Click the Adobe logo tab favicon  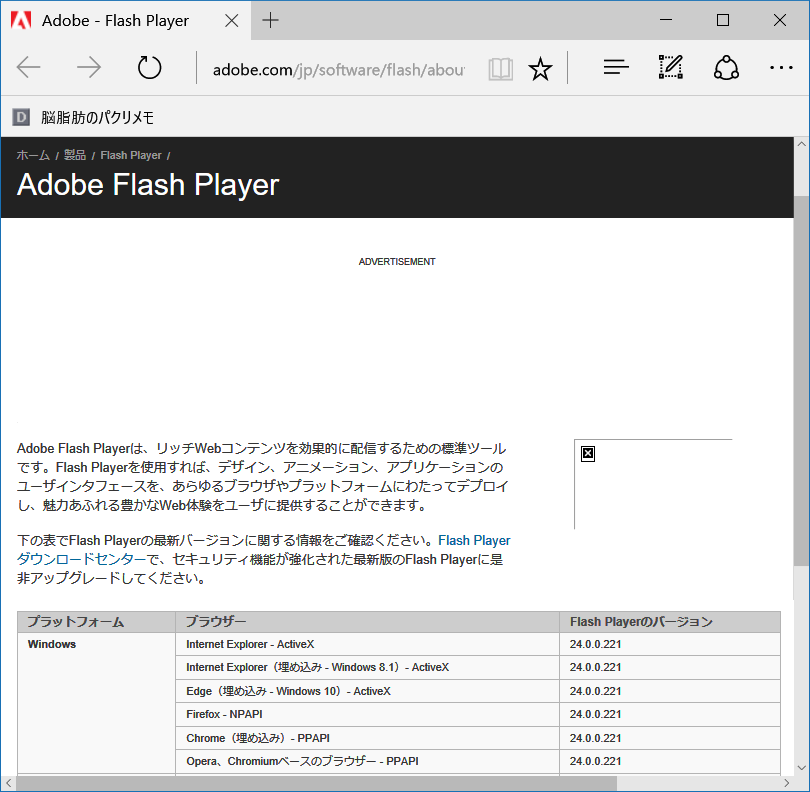21,21
